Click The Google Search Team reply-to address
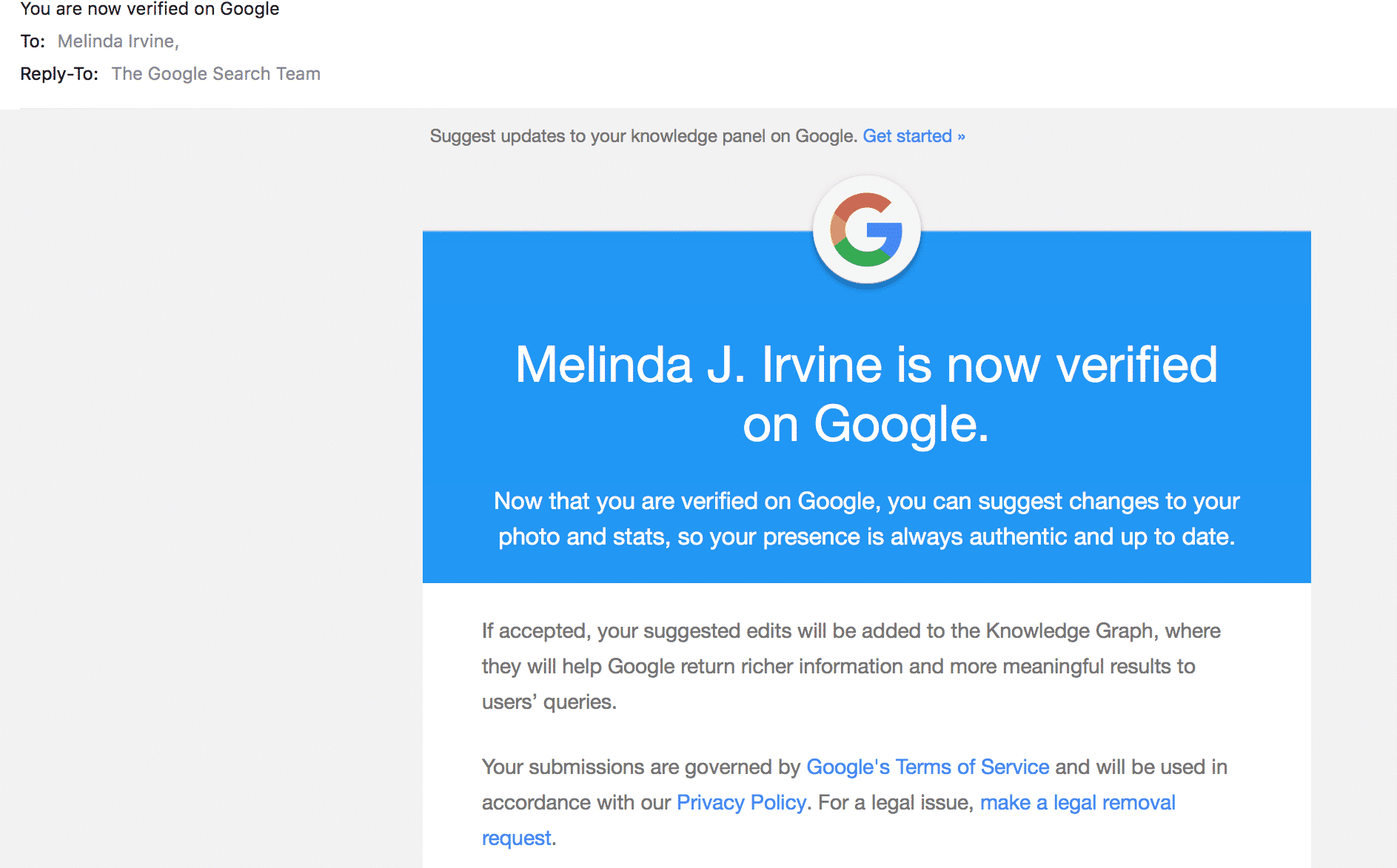 216,73
